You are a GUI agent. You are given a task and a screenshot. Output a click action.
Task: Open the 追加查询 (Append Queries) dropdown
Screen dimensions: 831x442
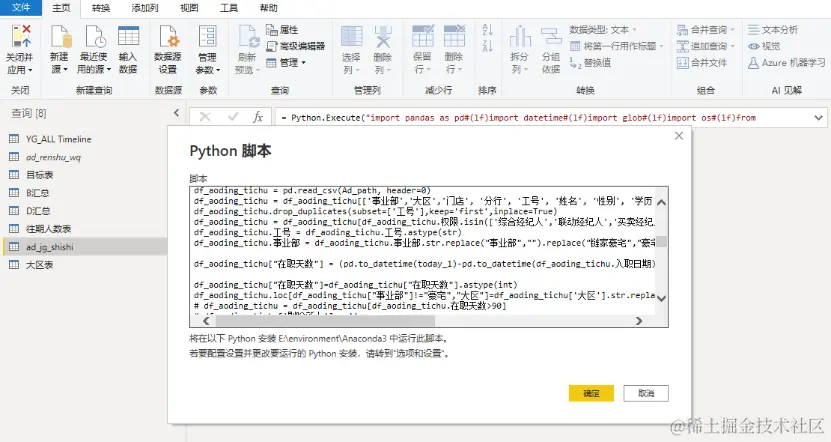tap(706, 46)
